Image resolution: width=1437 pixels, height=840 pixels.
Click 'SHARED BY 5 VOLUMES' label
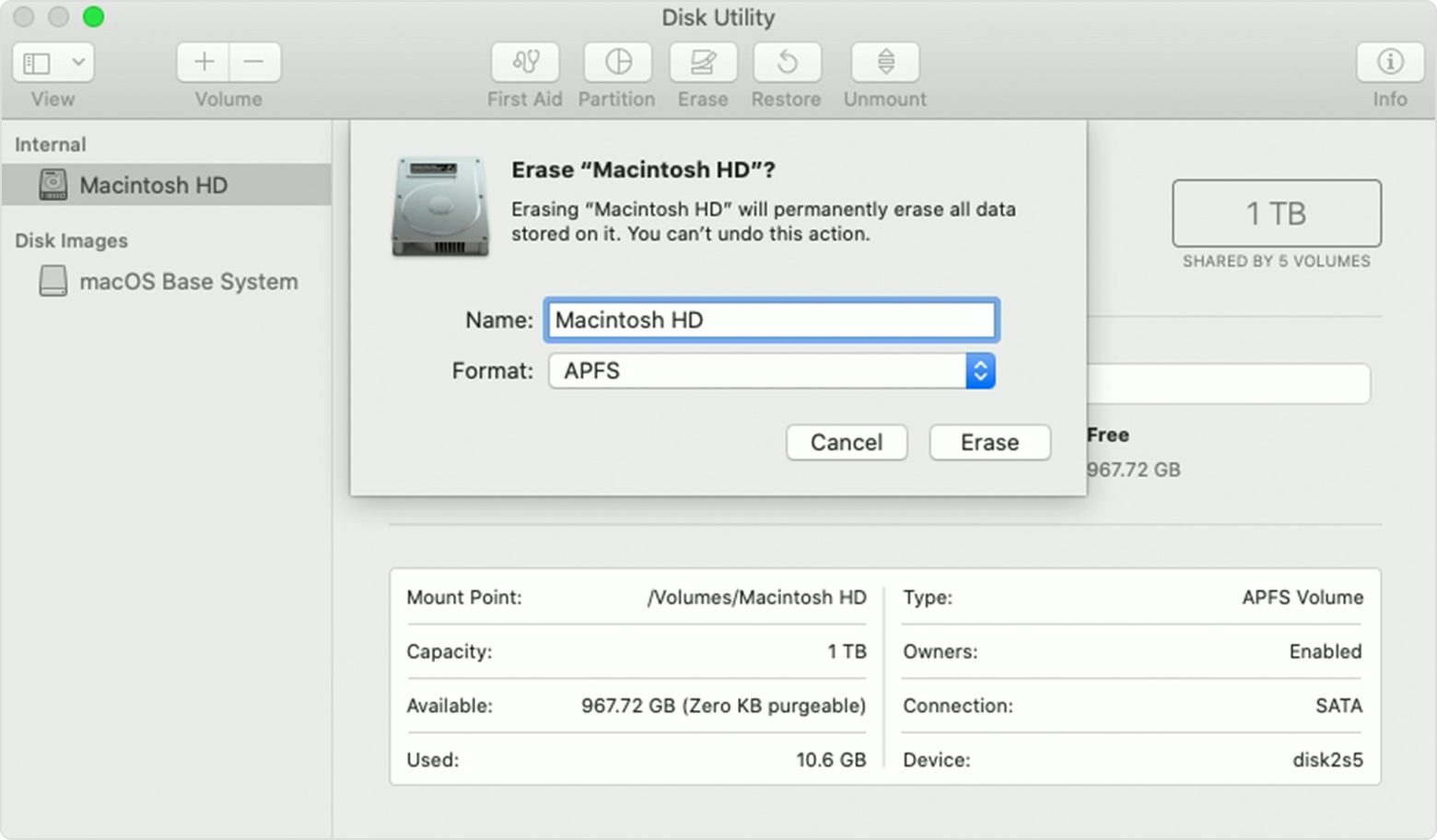1277,261
